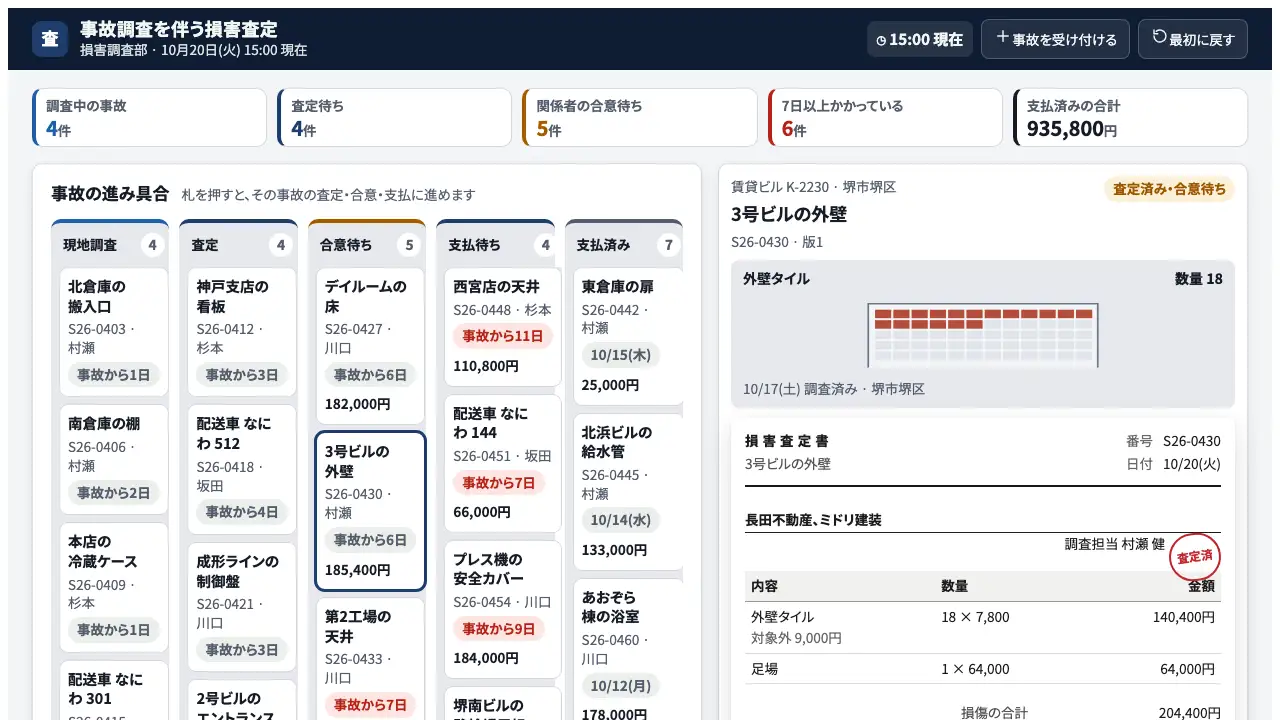
Task: Click the 15:00 現在 clock chip
Action: pos(920,39)
